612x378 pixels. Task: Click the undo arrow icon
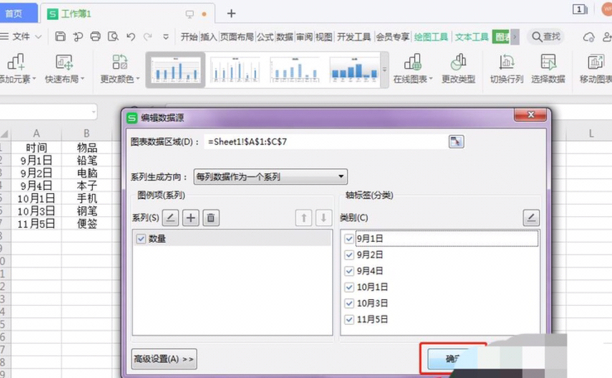pyautogui.click(x=131, y=36)
